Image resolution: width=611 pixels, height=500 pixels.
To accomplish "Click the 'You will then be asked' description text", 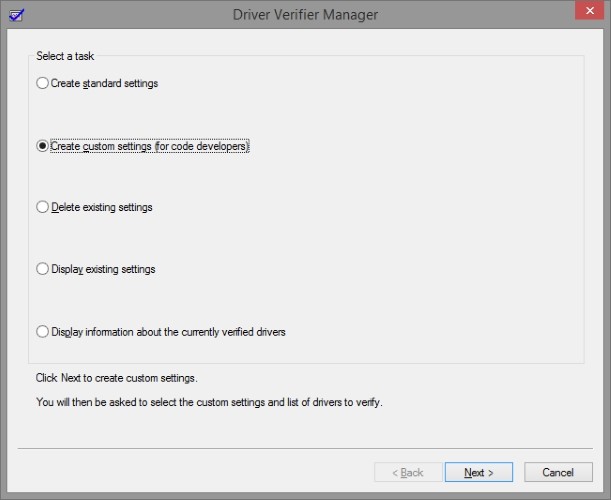I will pos(209,402).
